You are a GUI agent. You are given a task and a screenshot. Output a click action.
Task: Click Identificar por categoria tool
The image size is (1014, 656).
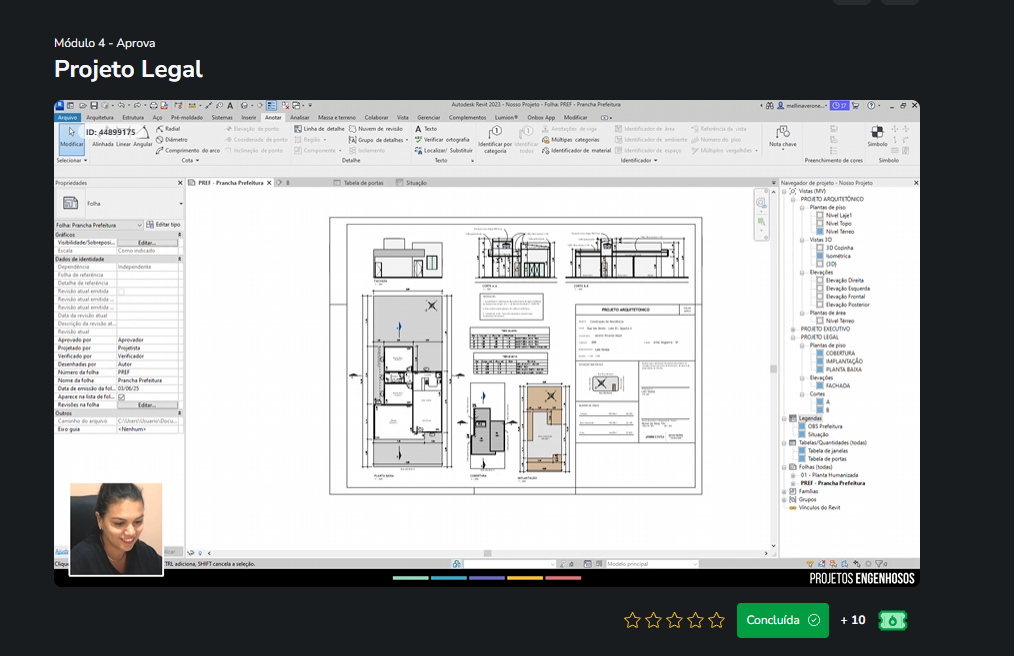[495, 138]
